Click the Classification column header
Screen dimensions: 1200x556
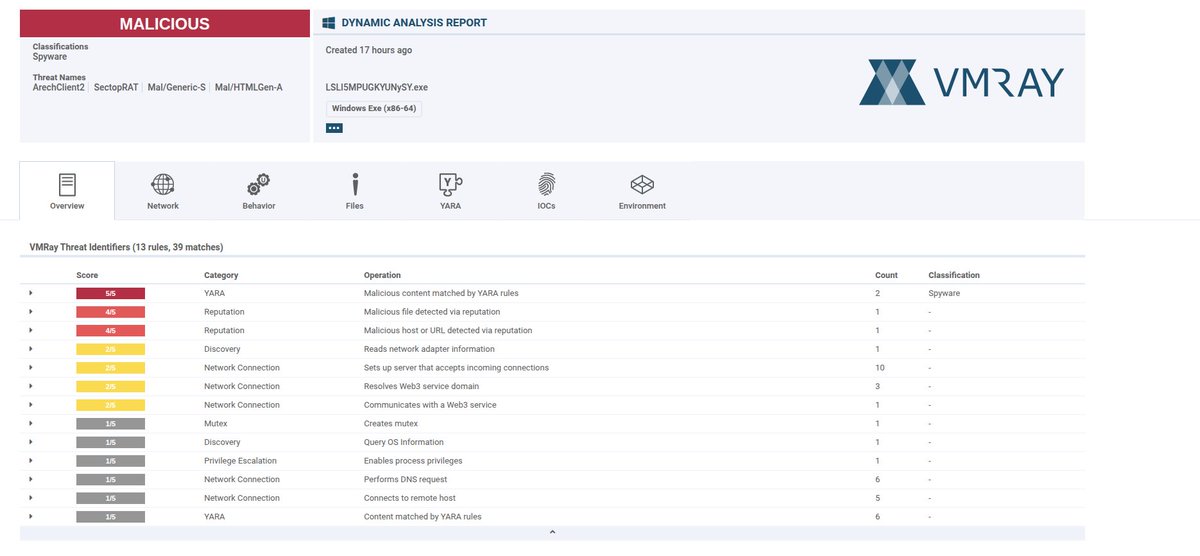pos(954,275)
